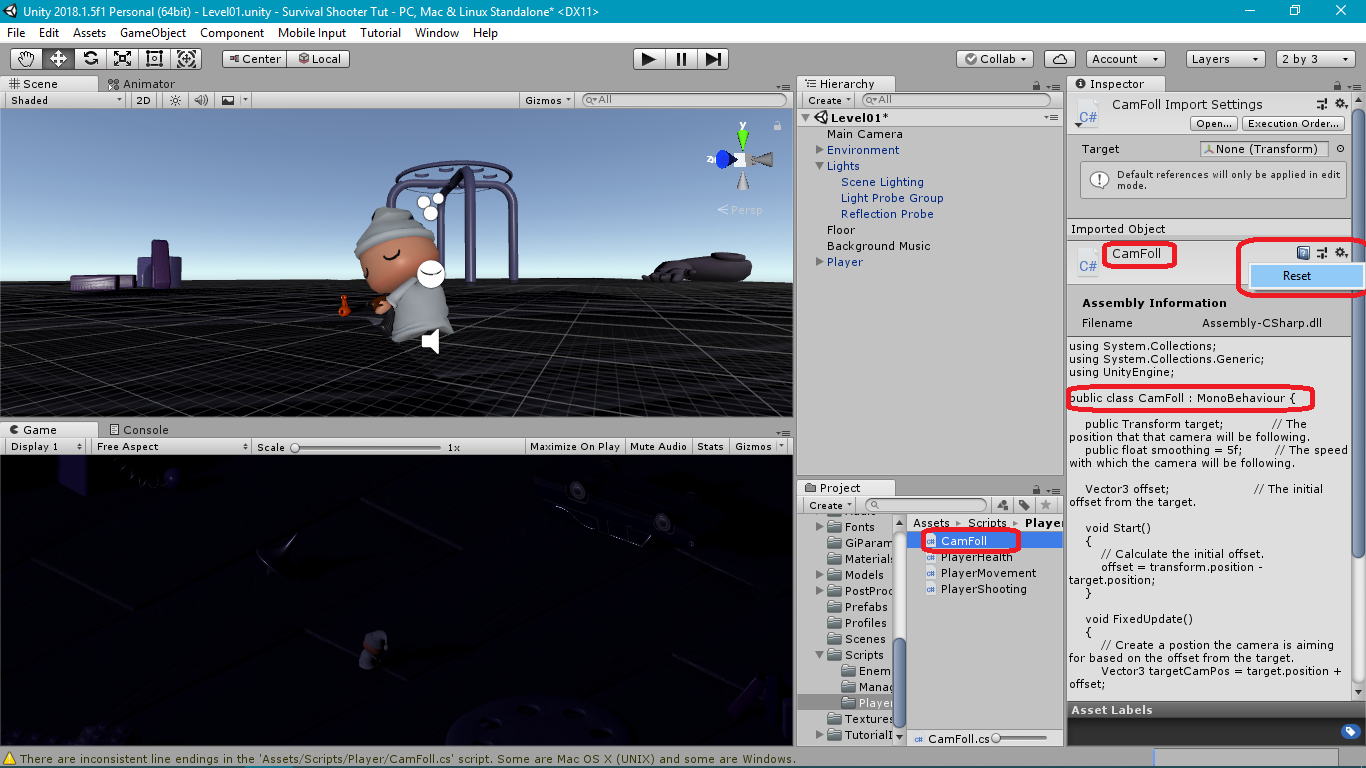Toggle the Local handle rotation button
This screenshot has width=1366, height=768.
319,59
